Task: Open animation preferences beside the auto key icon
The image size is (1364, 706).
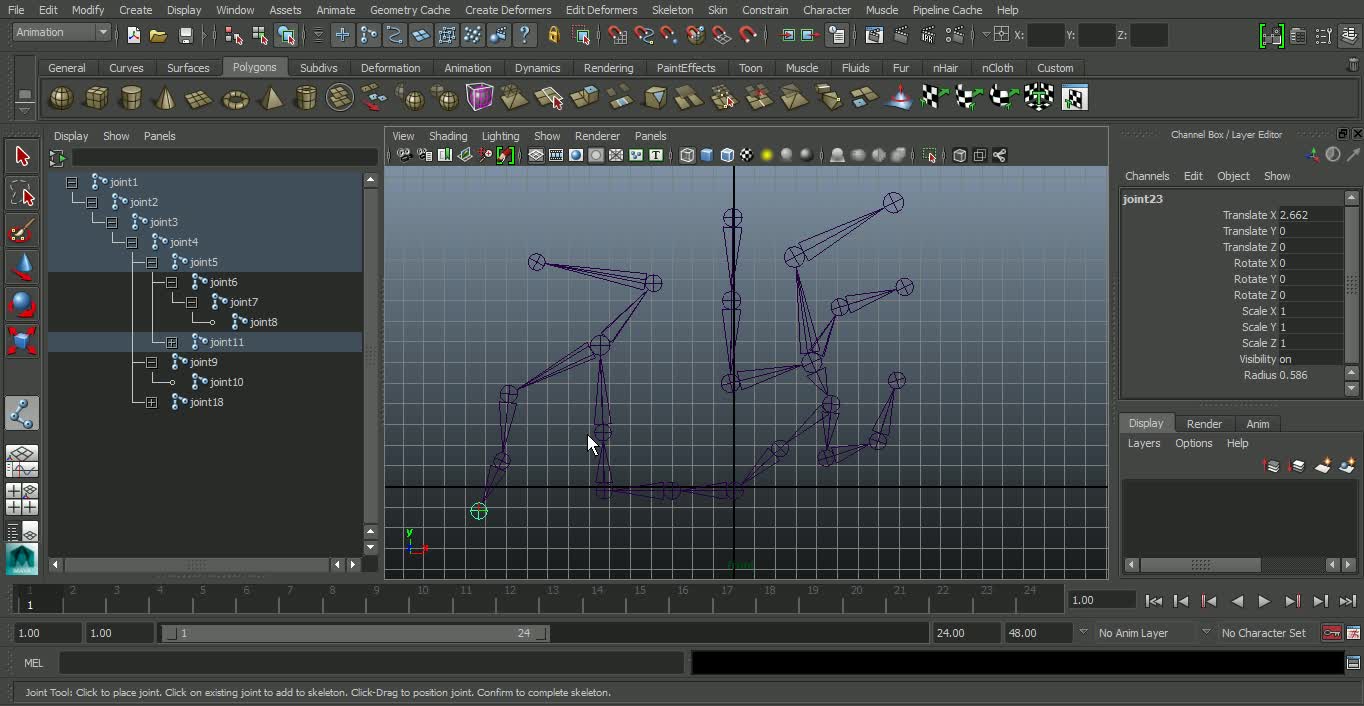Action: pyautogui.click(x=1353, y=633)
